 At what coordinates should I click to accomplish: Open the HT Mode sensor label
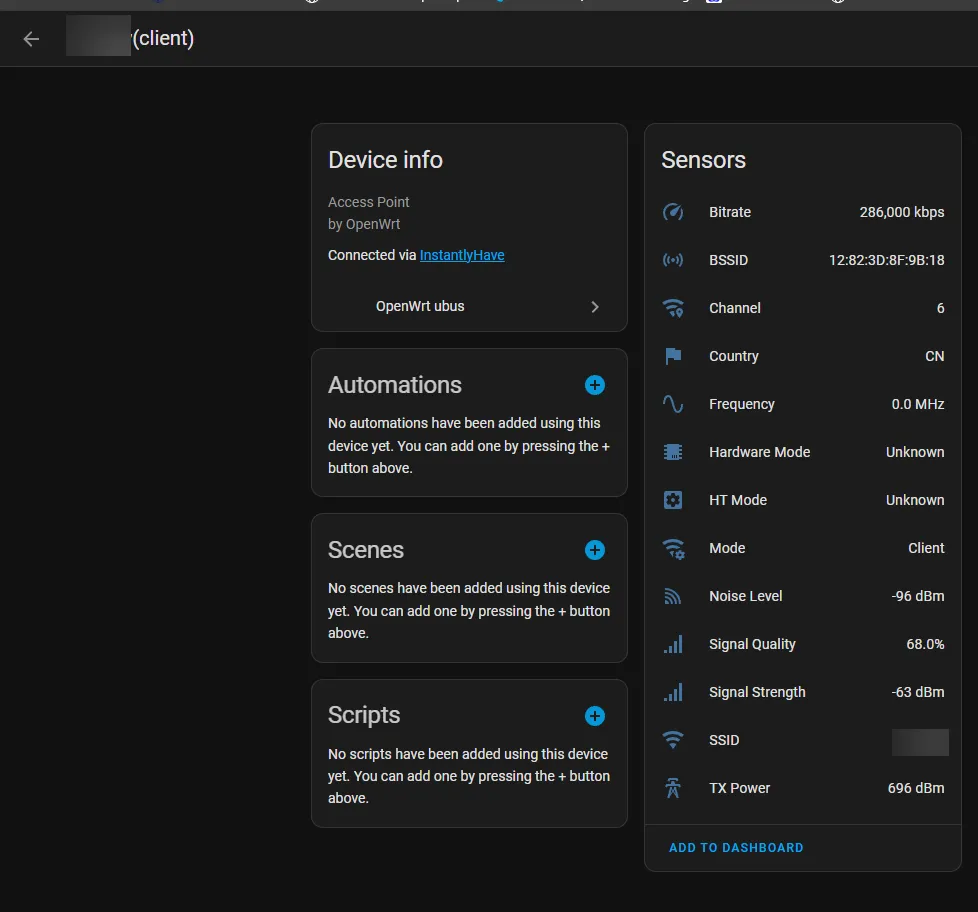[738, 500]
